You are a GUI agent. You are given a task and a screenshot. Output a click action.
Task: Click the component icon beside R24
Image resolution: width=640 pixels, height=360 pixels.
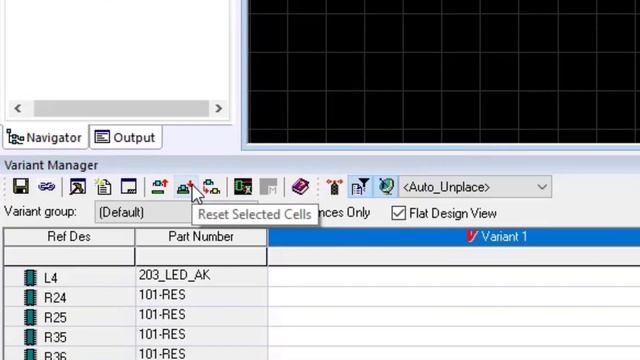click(30, 298)
